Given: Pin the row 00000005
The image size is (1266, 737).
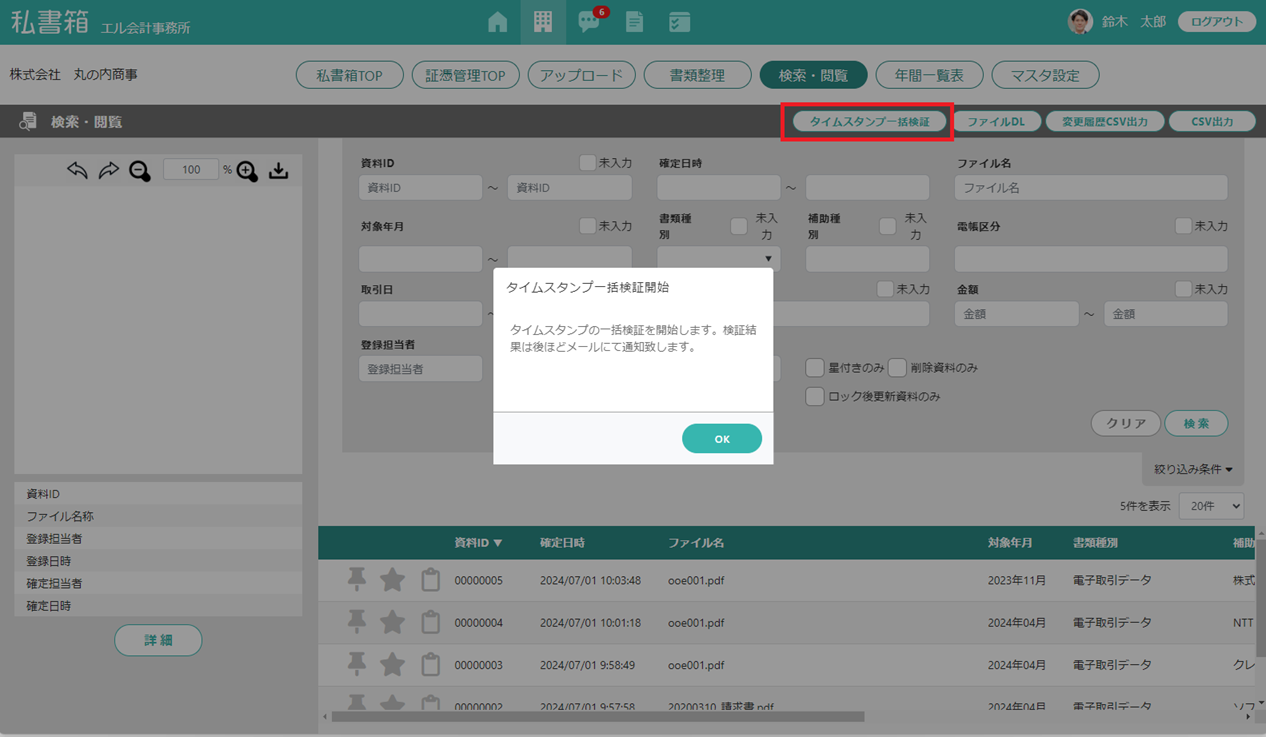Looking at the screenshot, I should coord(356,579).
